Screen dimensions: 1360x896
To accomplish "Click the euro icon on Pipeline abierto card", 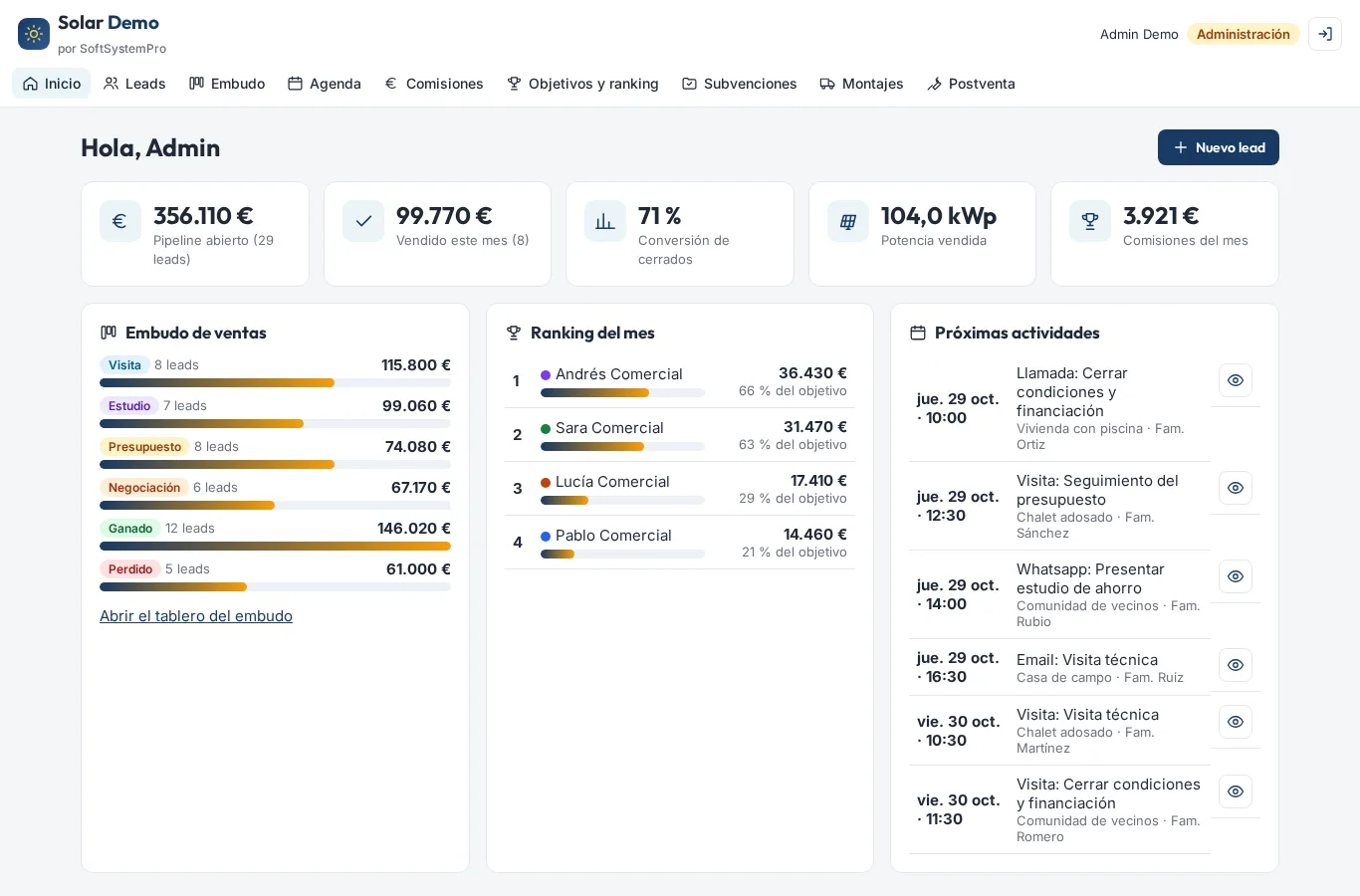I will click(119, 221).
